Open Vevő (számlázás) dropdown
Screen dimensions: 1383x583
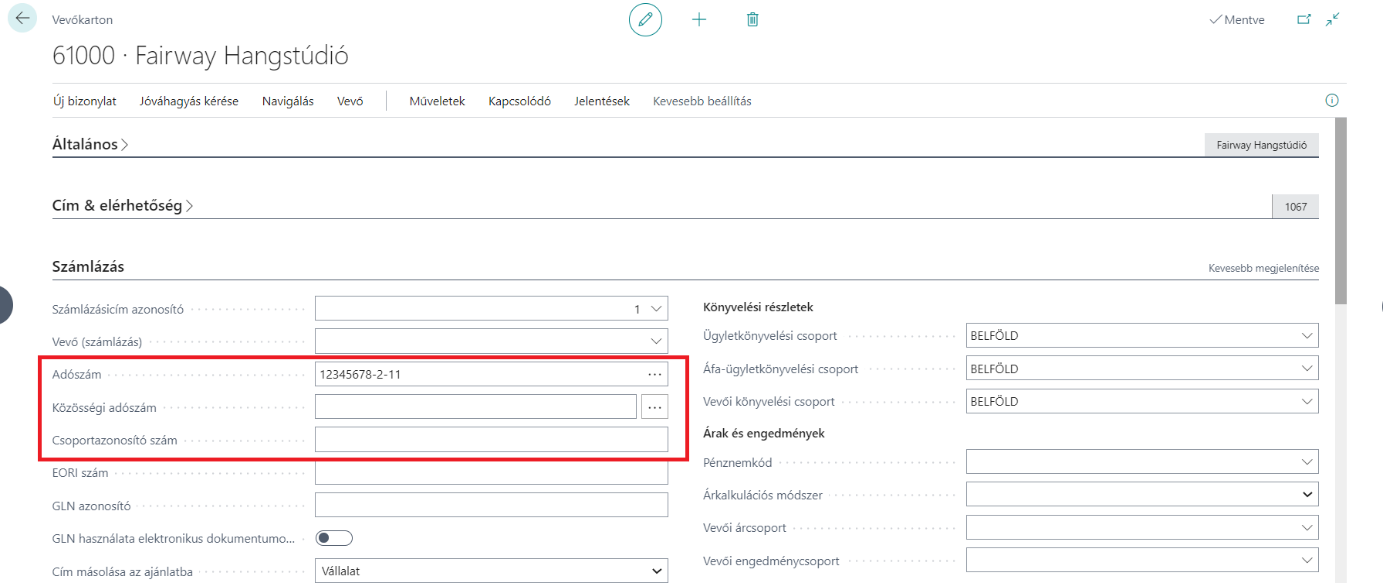[656, 341]
